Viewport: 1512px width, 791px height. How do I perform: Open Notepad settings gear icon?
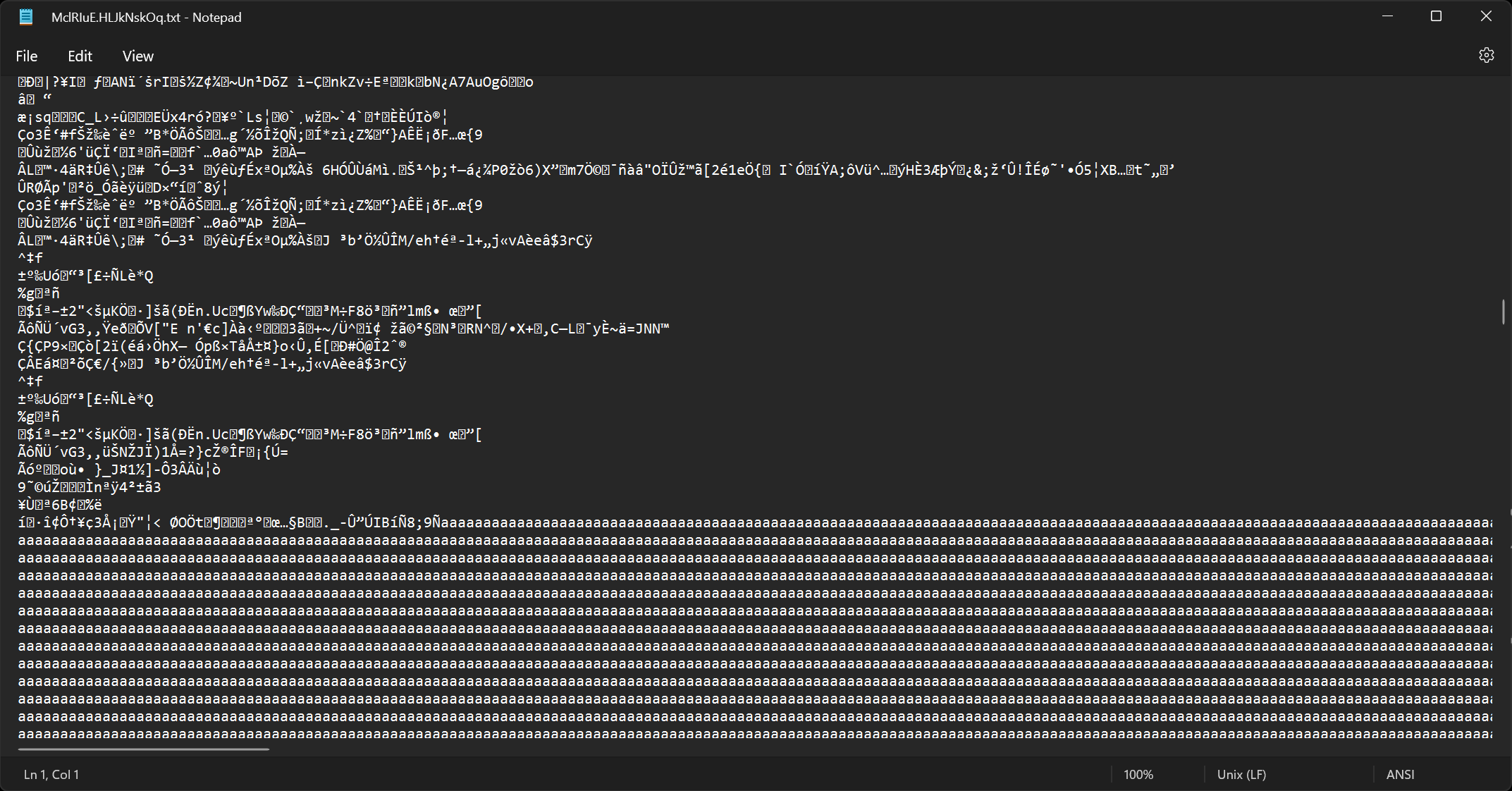pos(1486,56)
